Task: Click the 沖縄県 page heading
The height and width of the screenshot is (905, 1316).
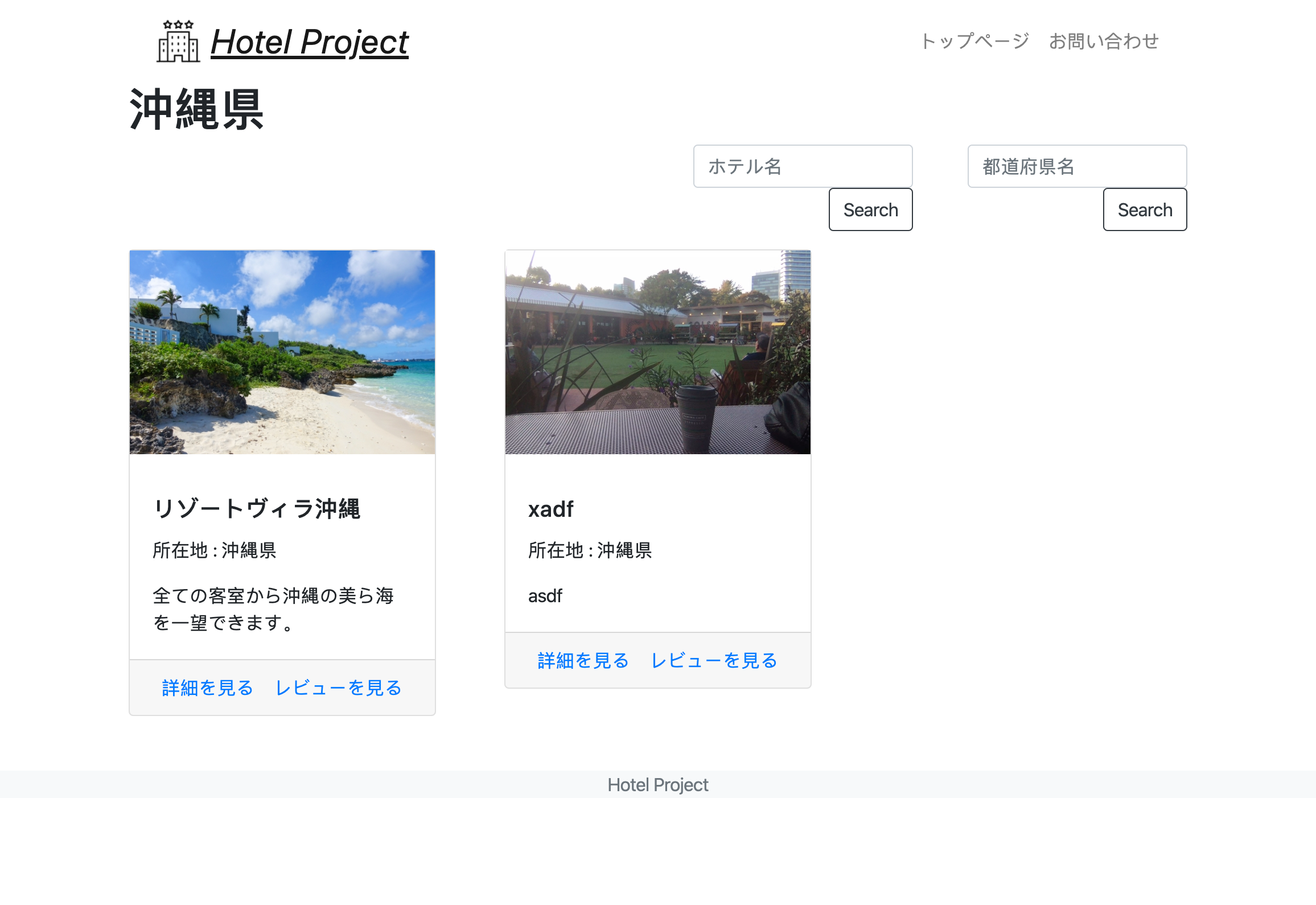Action: coord(196,109)
